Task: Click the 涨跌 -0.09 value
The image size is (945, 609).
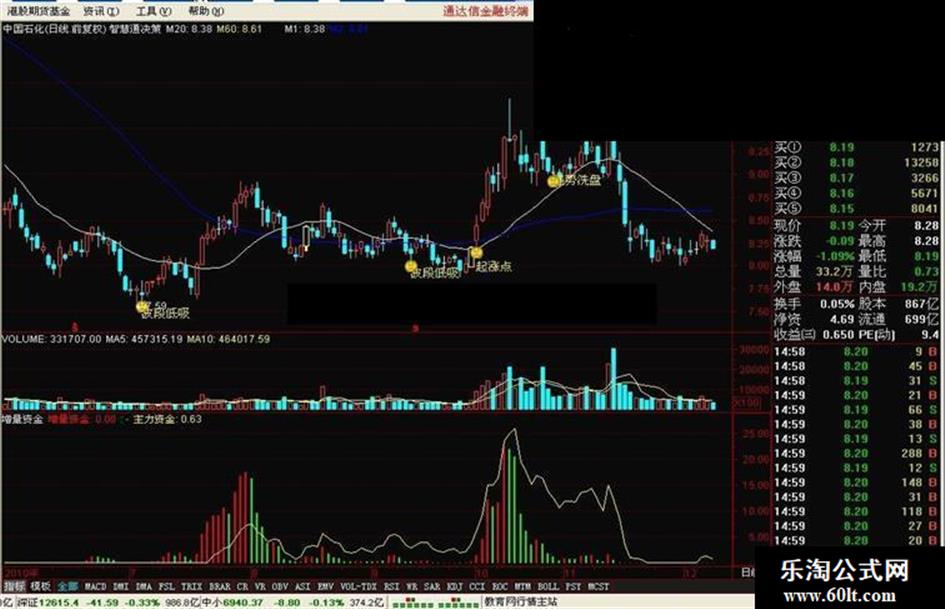Action: (x=840, y=241)
